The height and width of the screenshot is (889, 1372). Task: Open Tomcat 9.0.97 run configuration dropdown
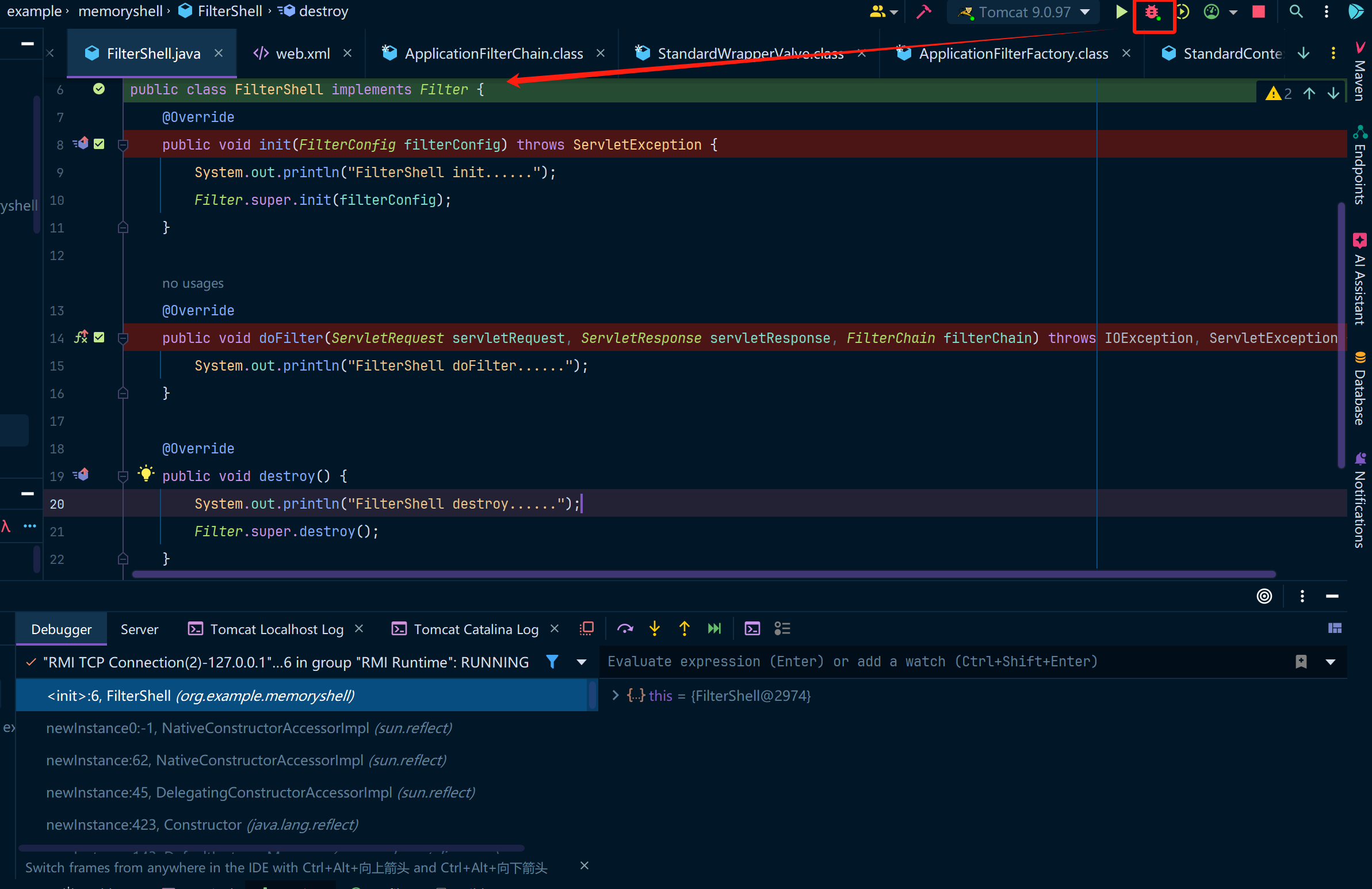click(1024, 12)
